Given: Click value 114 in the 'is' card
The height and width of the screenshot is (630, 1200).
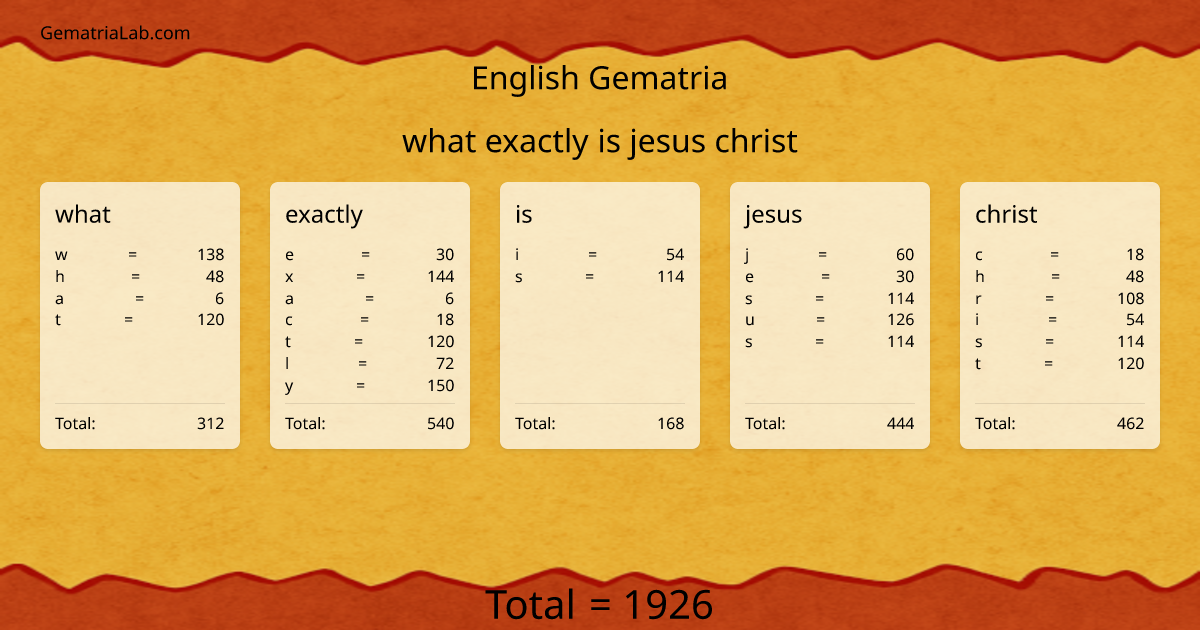Looking at the screenshot, I should point(671,276).
